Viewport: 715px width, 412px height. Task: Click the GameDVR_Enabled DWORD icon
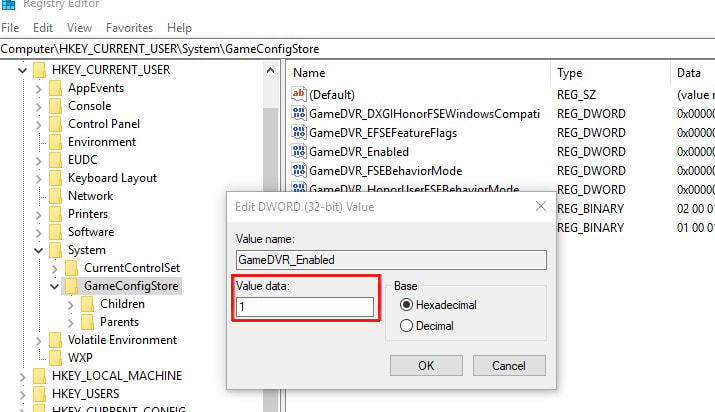tap(299, 151)
